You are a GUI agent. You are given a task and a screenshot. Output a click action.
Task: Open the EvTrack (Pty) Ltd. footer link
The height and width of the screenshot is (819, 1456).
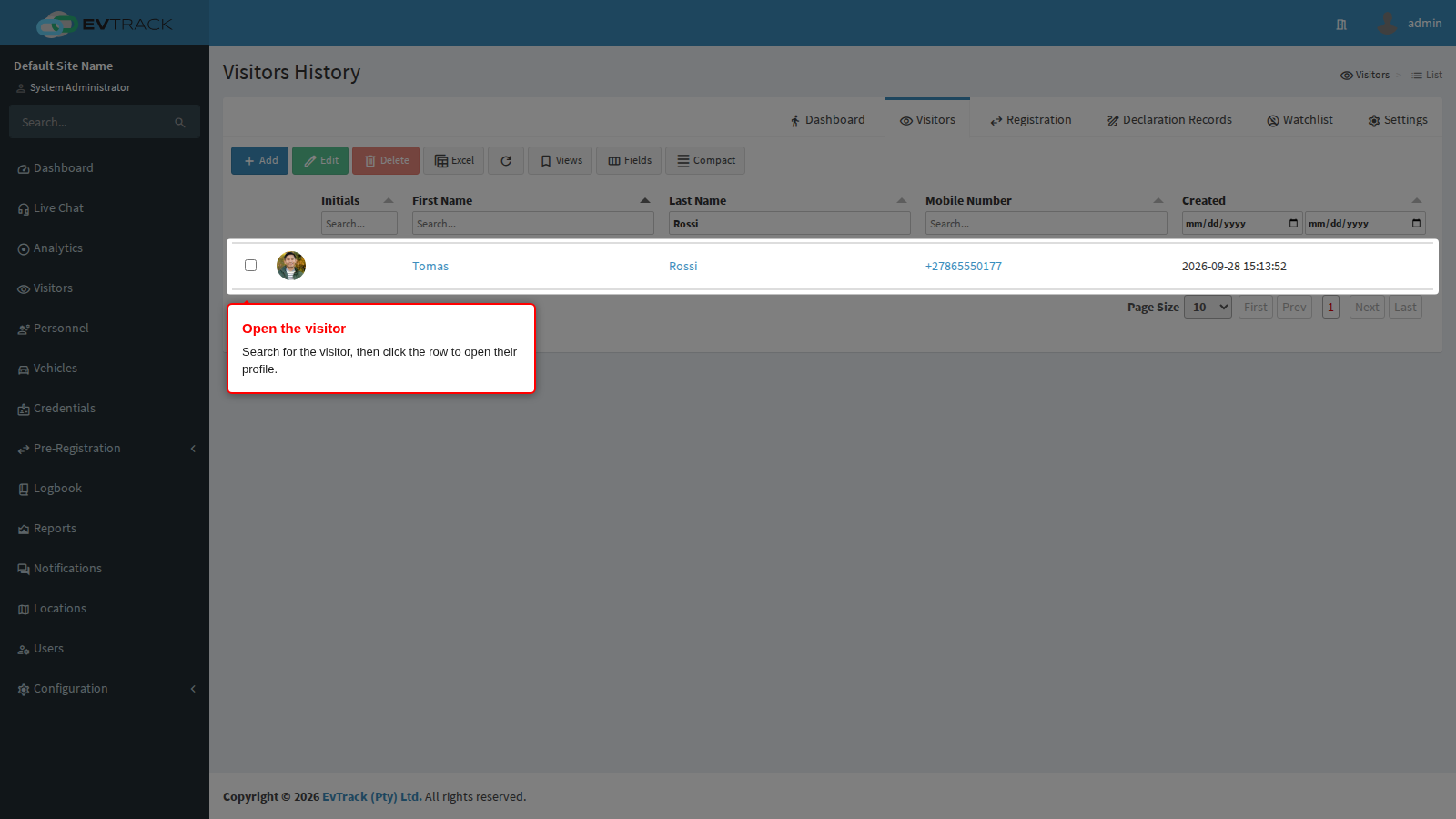[x=372, y=797]
